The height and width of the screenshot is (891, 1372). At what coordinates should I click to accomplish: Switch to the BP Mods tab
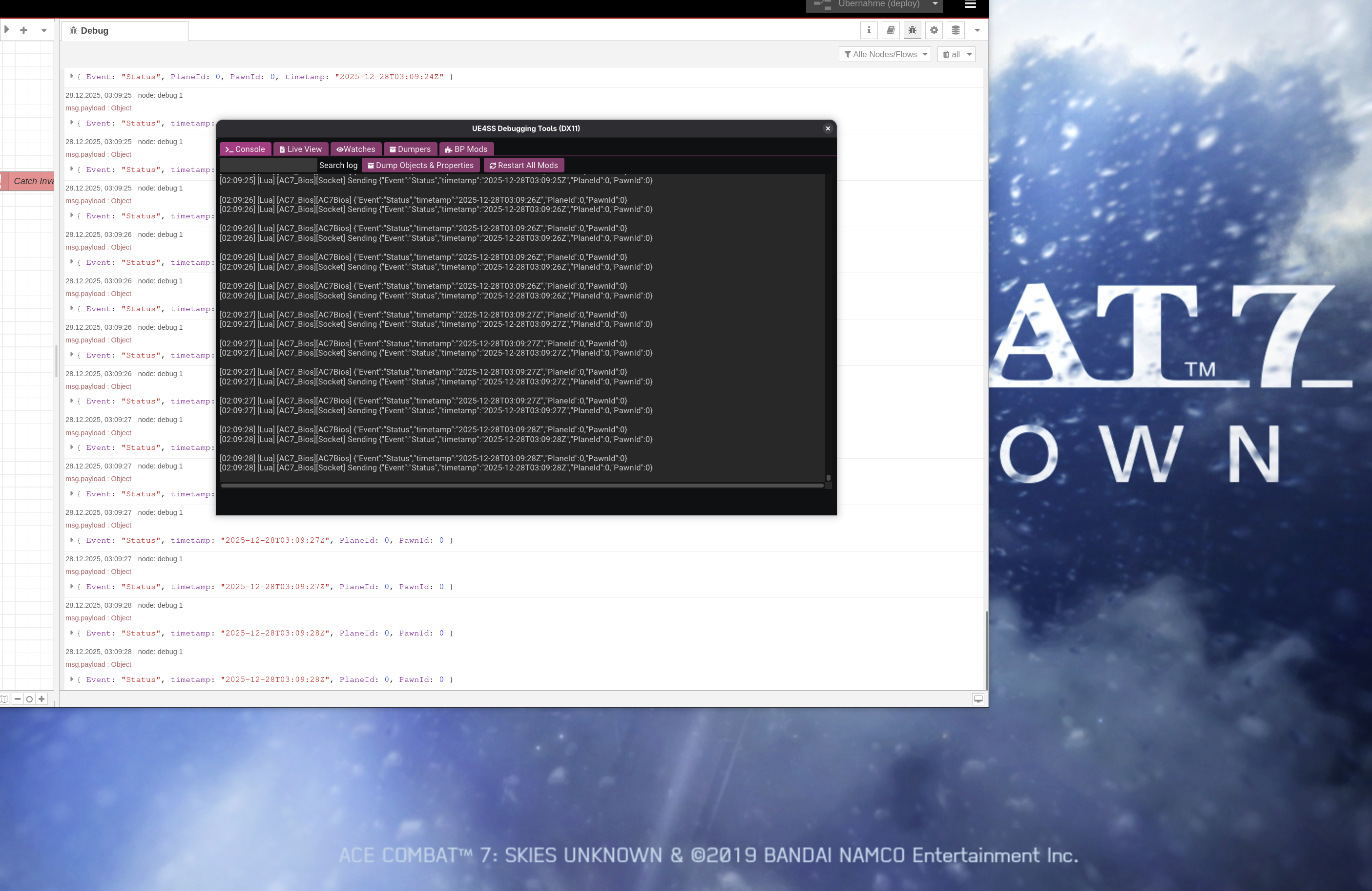pos(466,149)
